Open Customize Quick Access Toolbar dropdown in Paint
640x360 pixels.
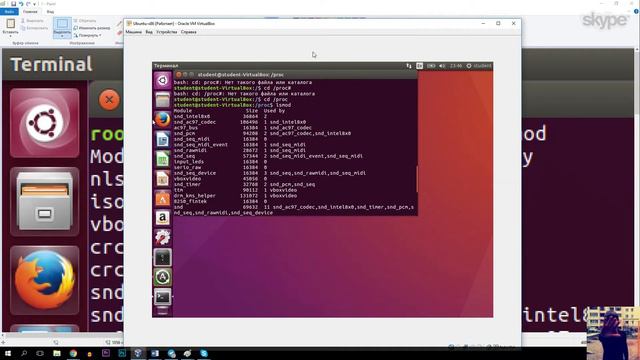[35, 4]
